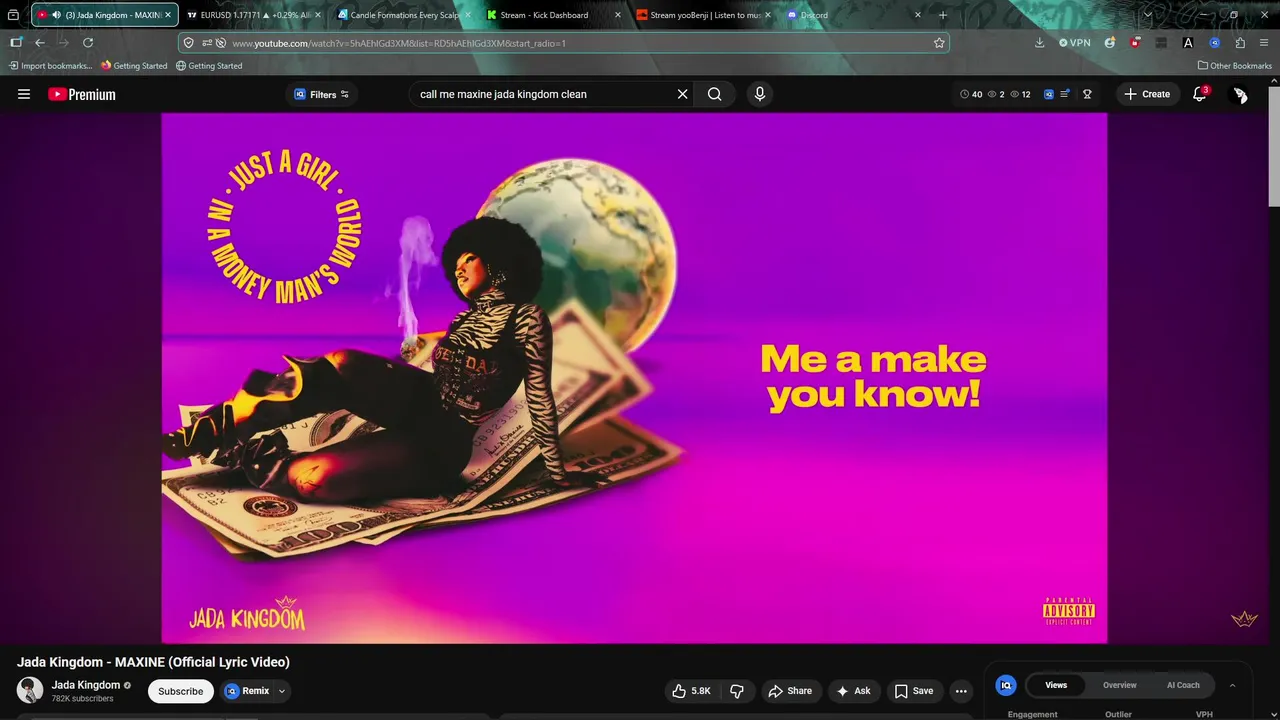This screenshot has height=720, width=1280.
Task: Open the Ask AI button
Action: click(853, 691)
